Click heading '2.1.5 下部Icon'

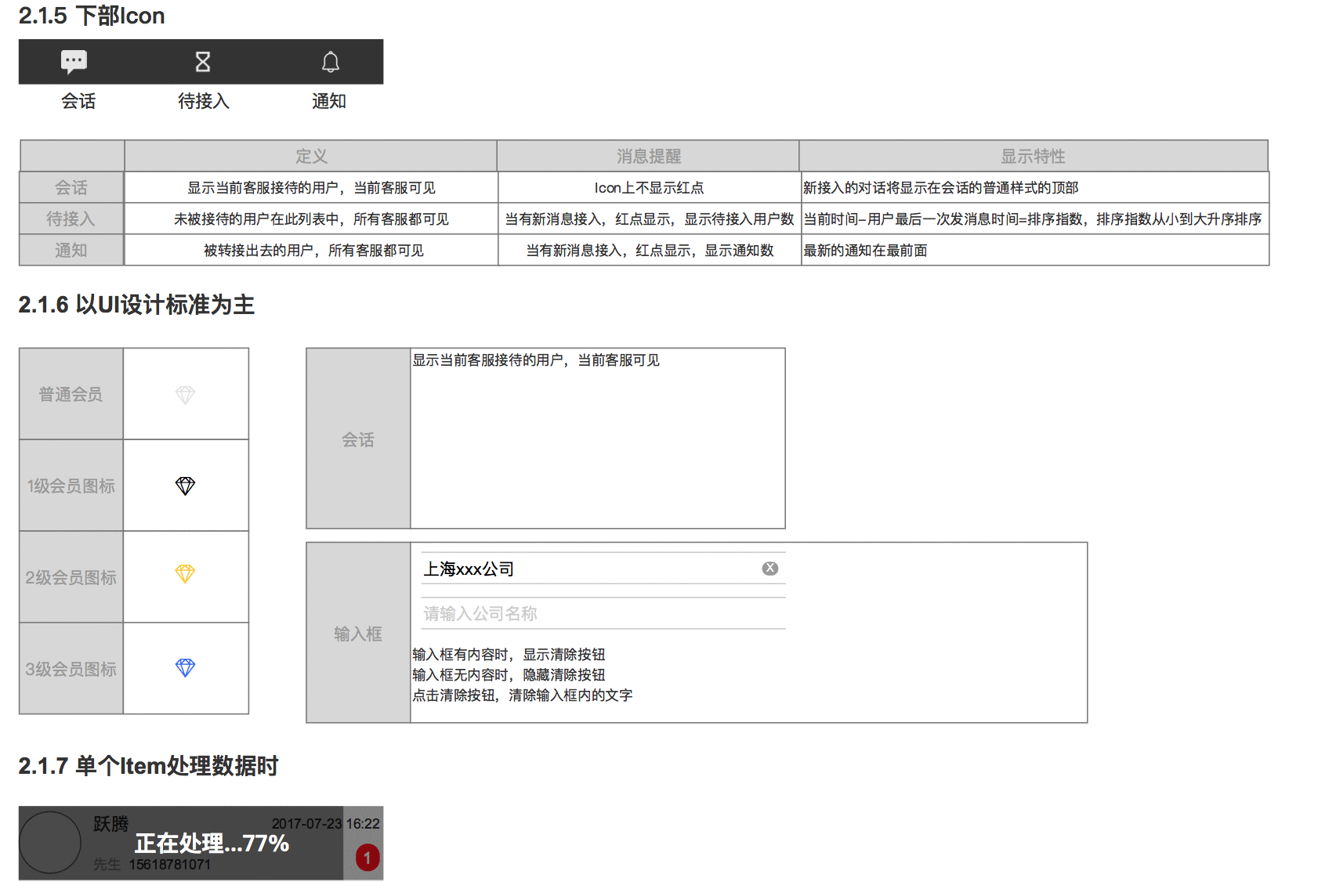tap(92, 16)
